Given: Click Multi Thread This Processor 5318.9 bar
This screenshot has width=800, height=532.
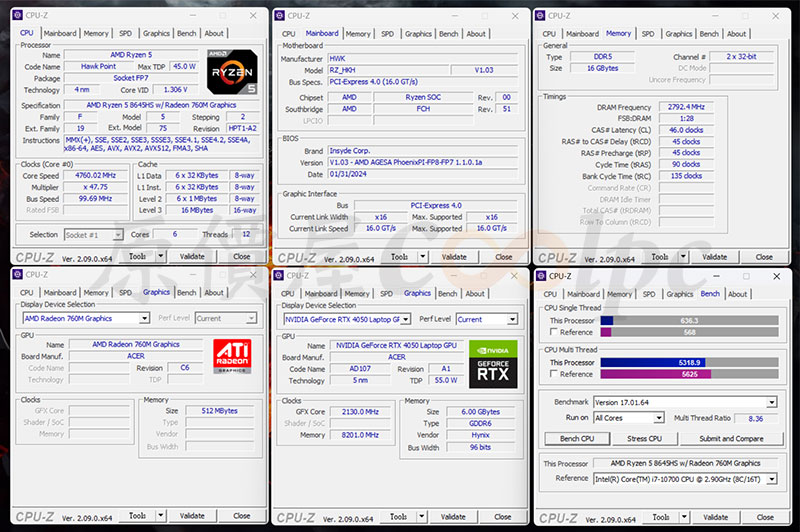Looking at the screenshot, I should click(x=689, y=362).
